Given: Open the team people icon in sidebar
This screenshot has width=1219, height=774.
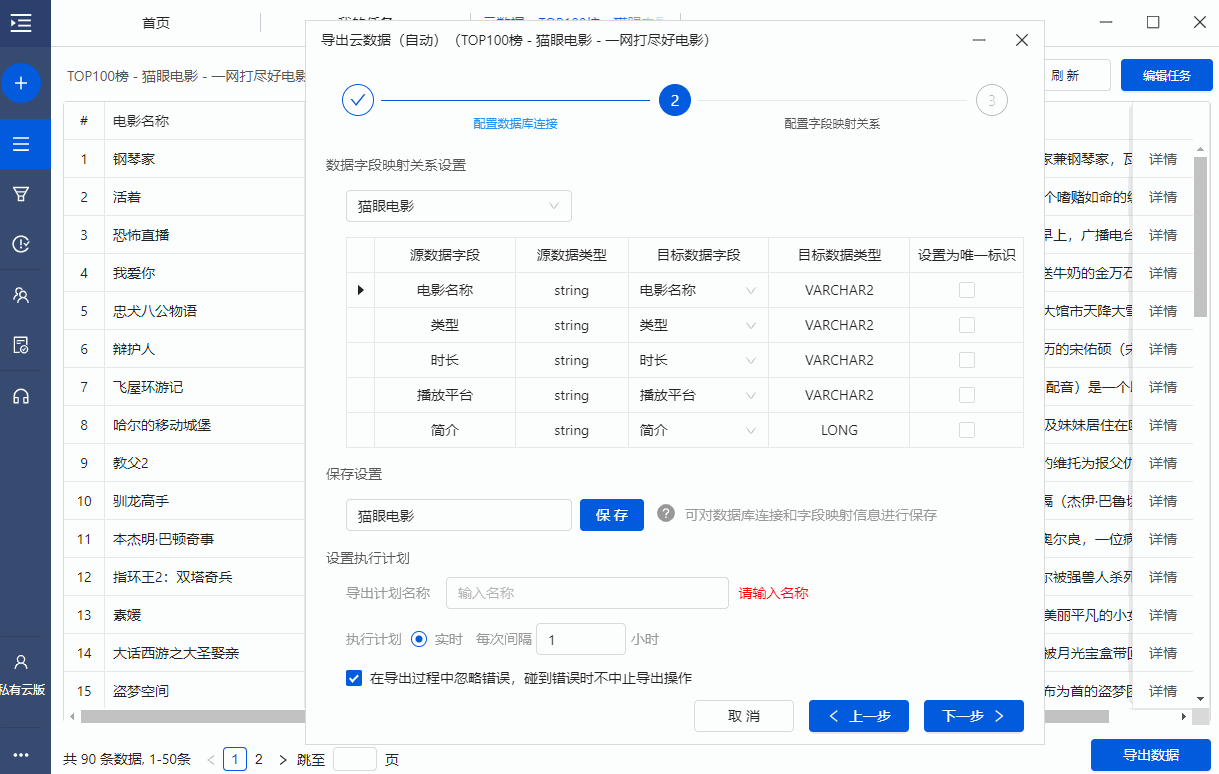Looking at the screenshot, I should (x=21, y=295).
